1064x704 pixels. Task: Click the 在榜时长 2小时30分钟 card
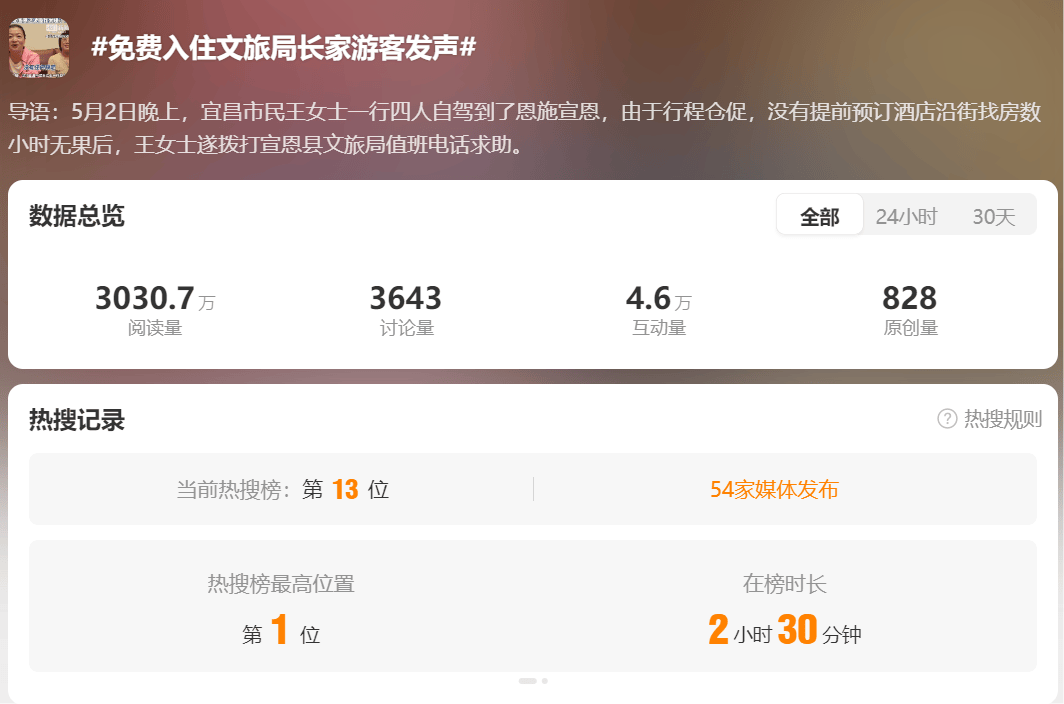784,608
